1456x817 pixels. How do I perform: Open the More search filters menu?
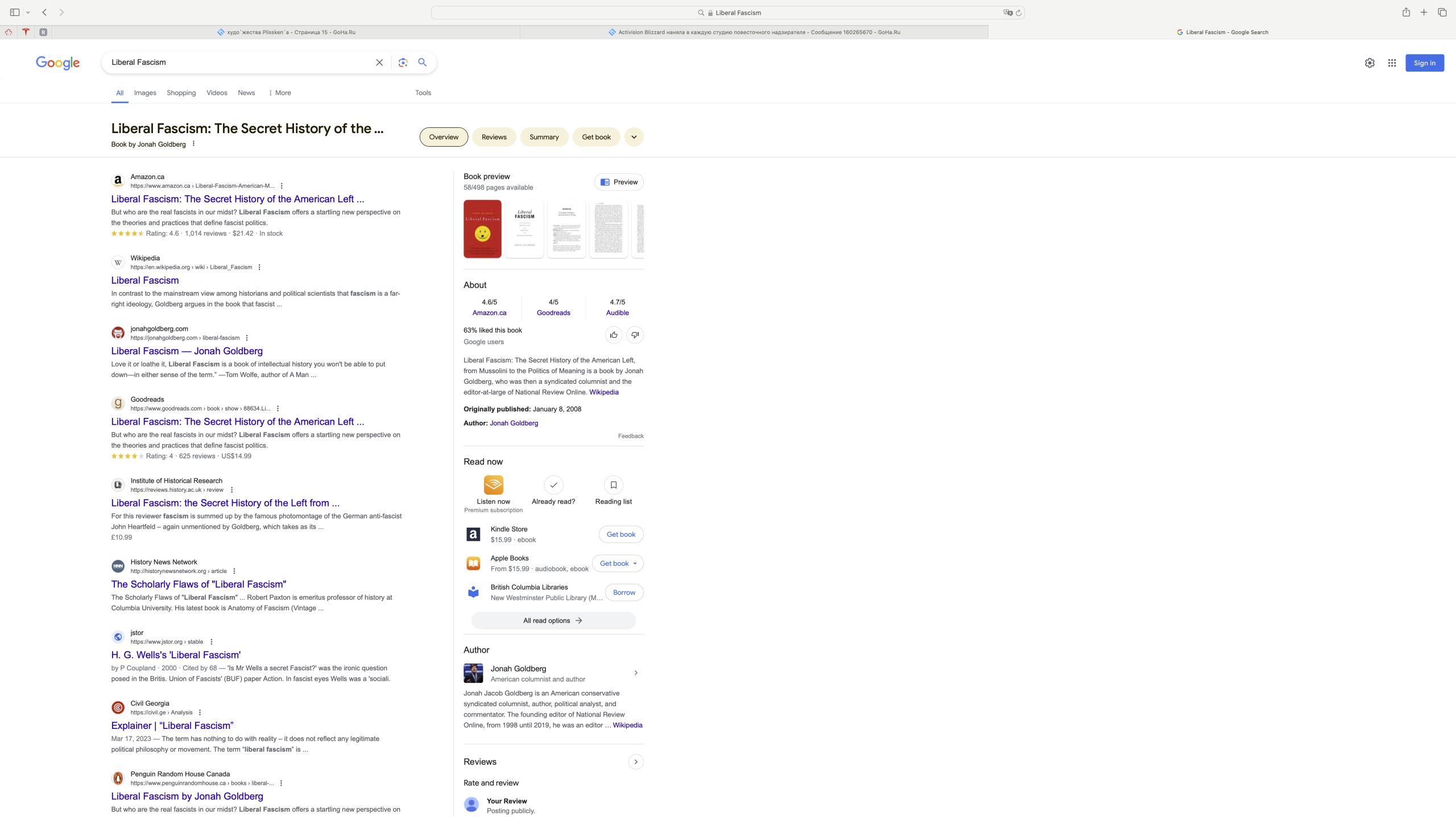(x=279, y=93)
